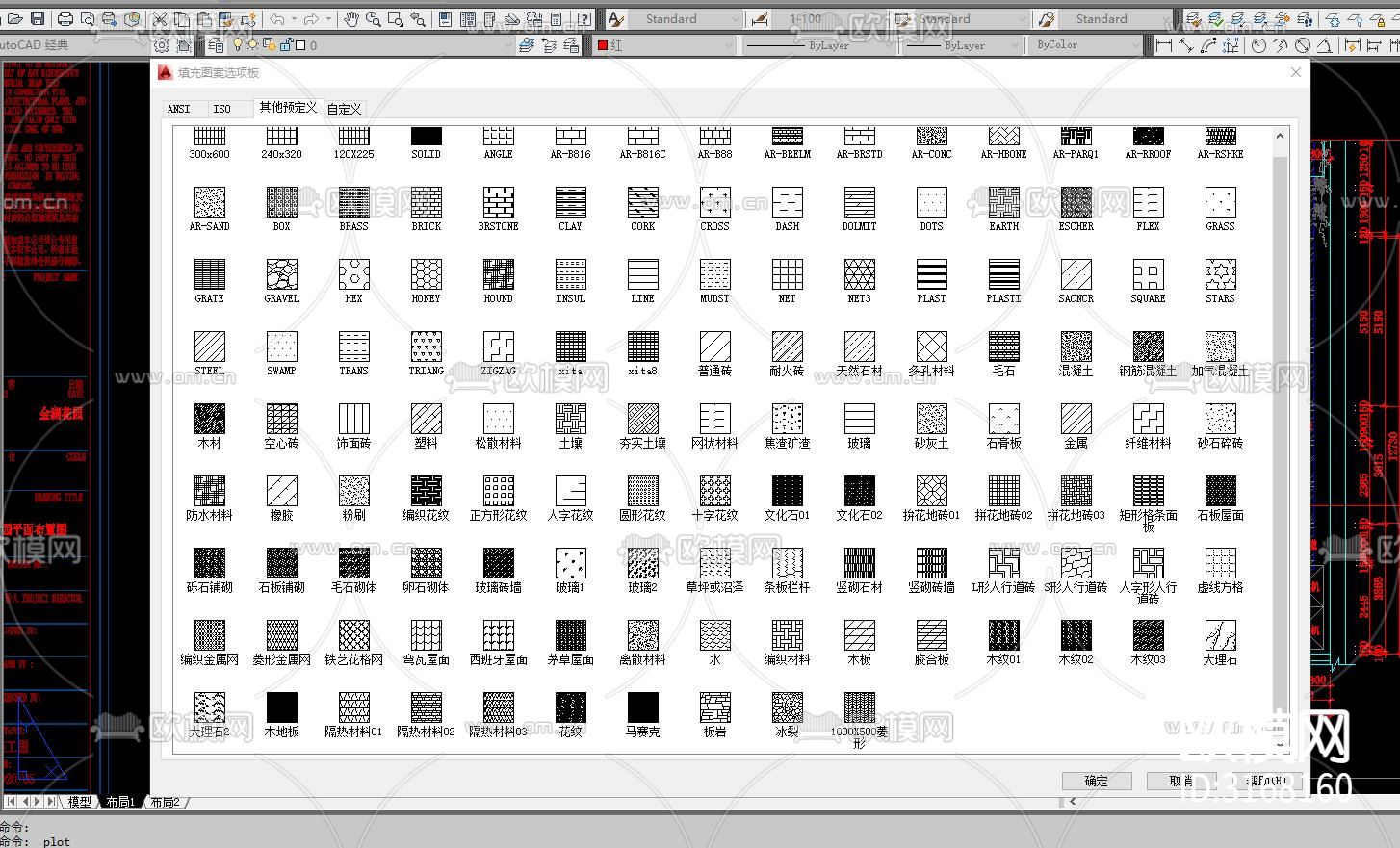
Task: Select the Pan hand tool
Action: point(351,18)
